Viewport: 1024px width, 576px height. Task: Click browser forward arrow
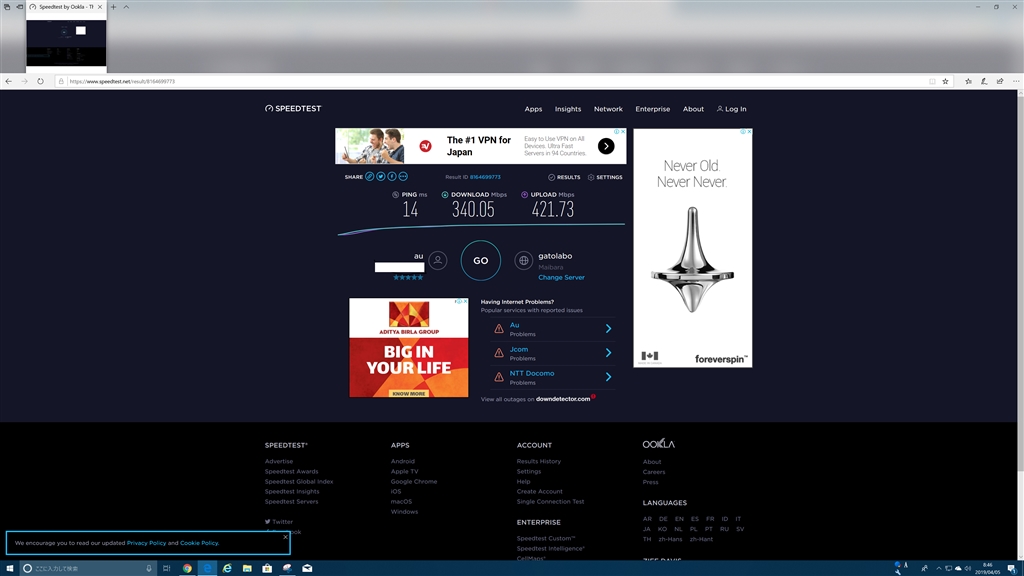point(24,82)
